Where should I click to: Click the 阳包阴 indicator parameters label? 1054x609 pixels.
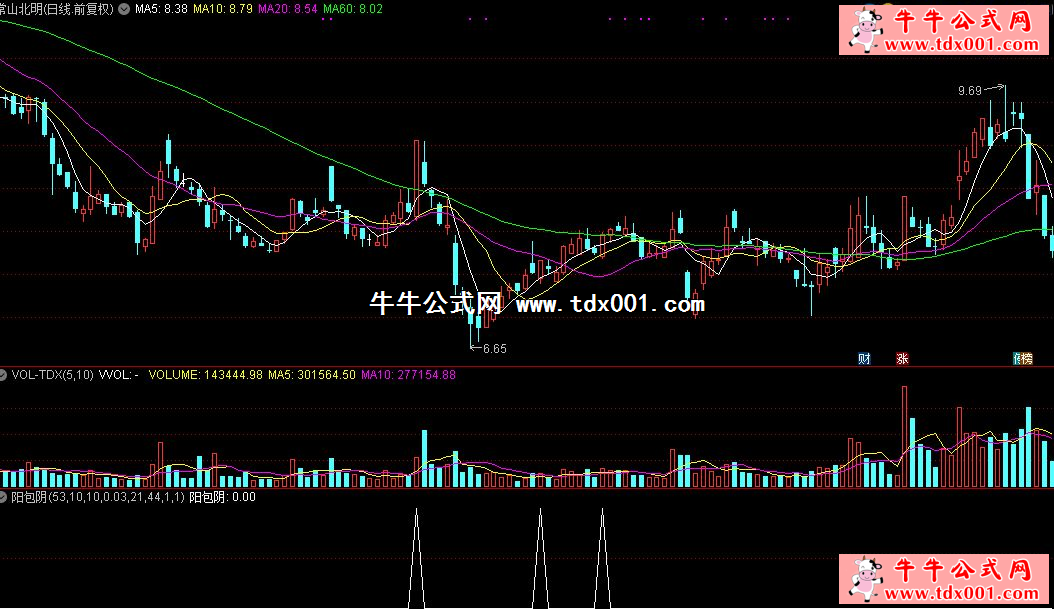pyautogui.click(x=98, y=496)
